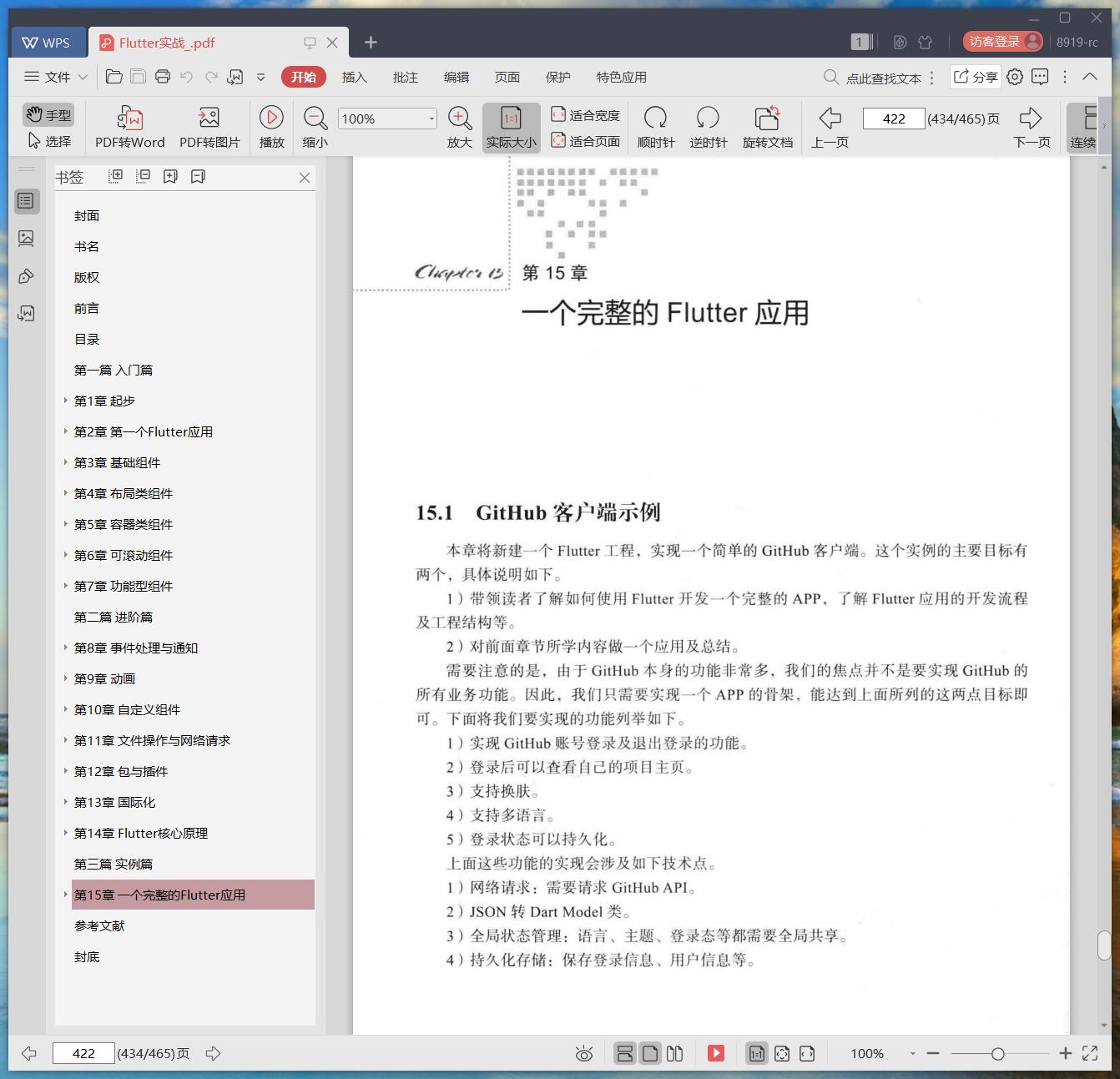This screenshot has width=1120, height=1079.
Task: Click the 分享 share button
Action: click(x=976, y=77)
